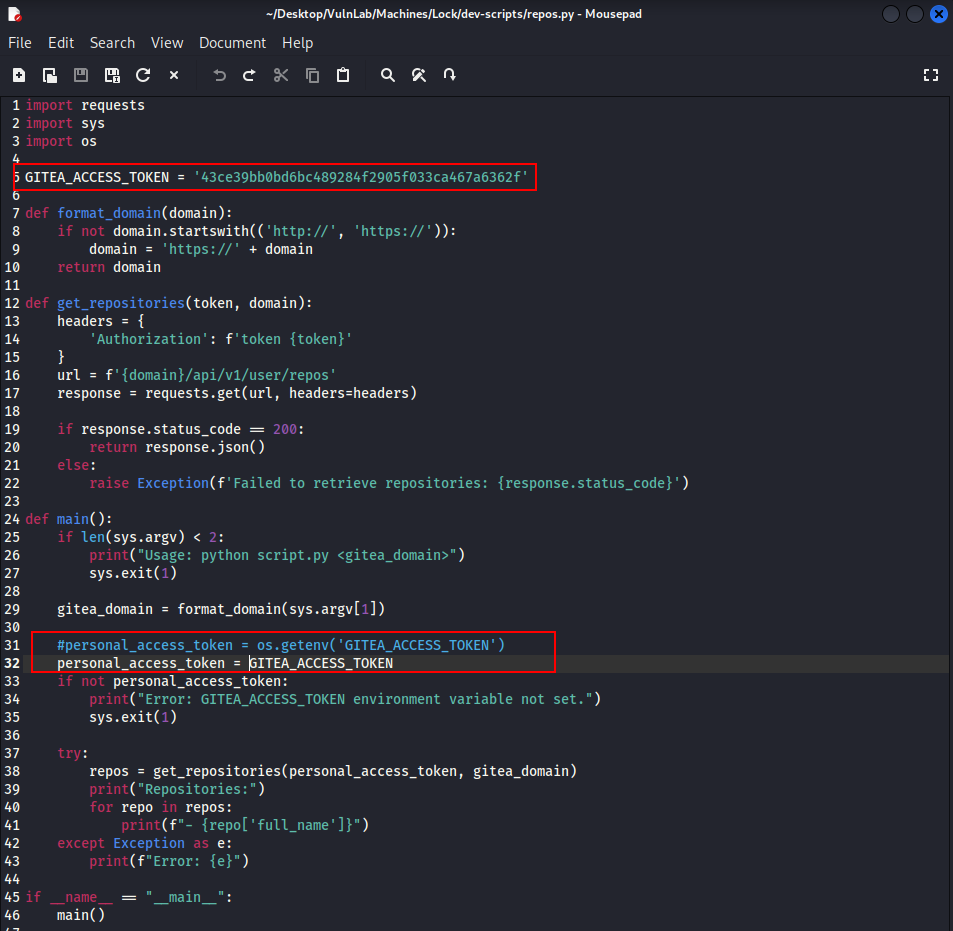
Task: Toggle fullscreen mode icon
Action: coord(931,75)
